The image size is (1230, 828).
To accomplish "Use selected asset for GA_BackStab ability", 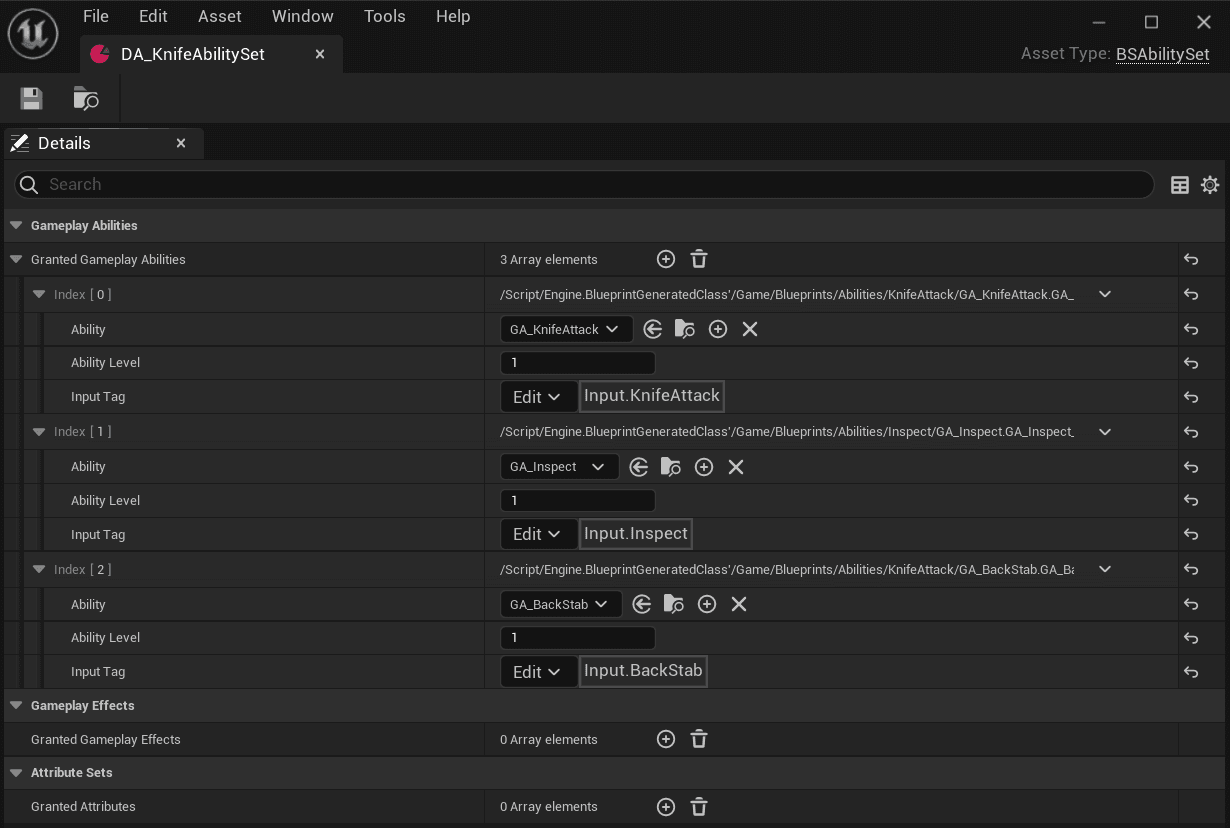I will click(642, 604).
